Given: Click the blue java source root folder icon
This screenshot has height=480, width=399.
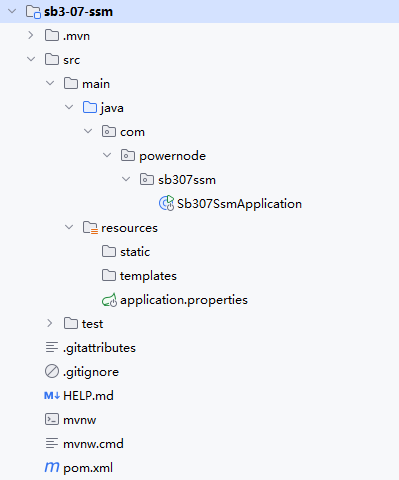Looking at the screenshot, I should click(x=90, y=107).
